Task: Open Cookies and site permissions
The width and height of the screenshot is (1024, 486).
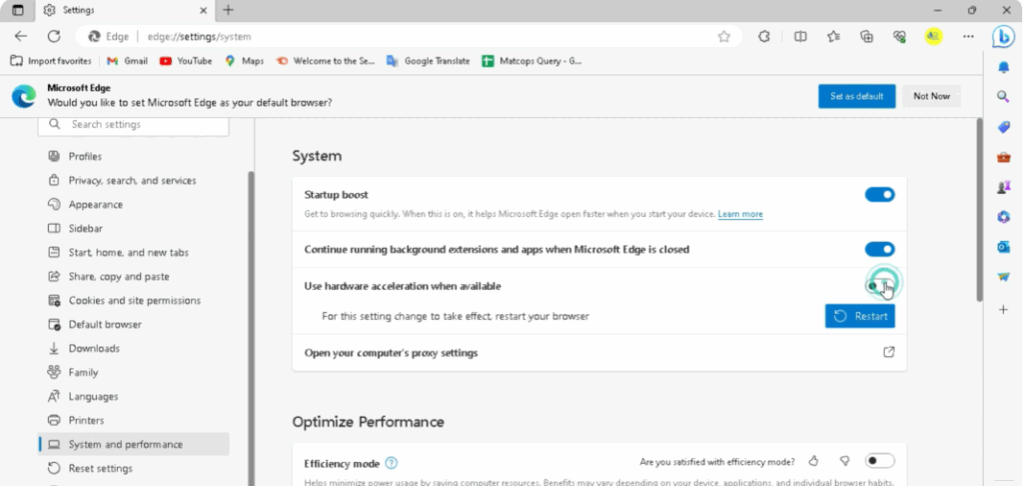Action: pyautogui.click(x=133, y=300)
